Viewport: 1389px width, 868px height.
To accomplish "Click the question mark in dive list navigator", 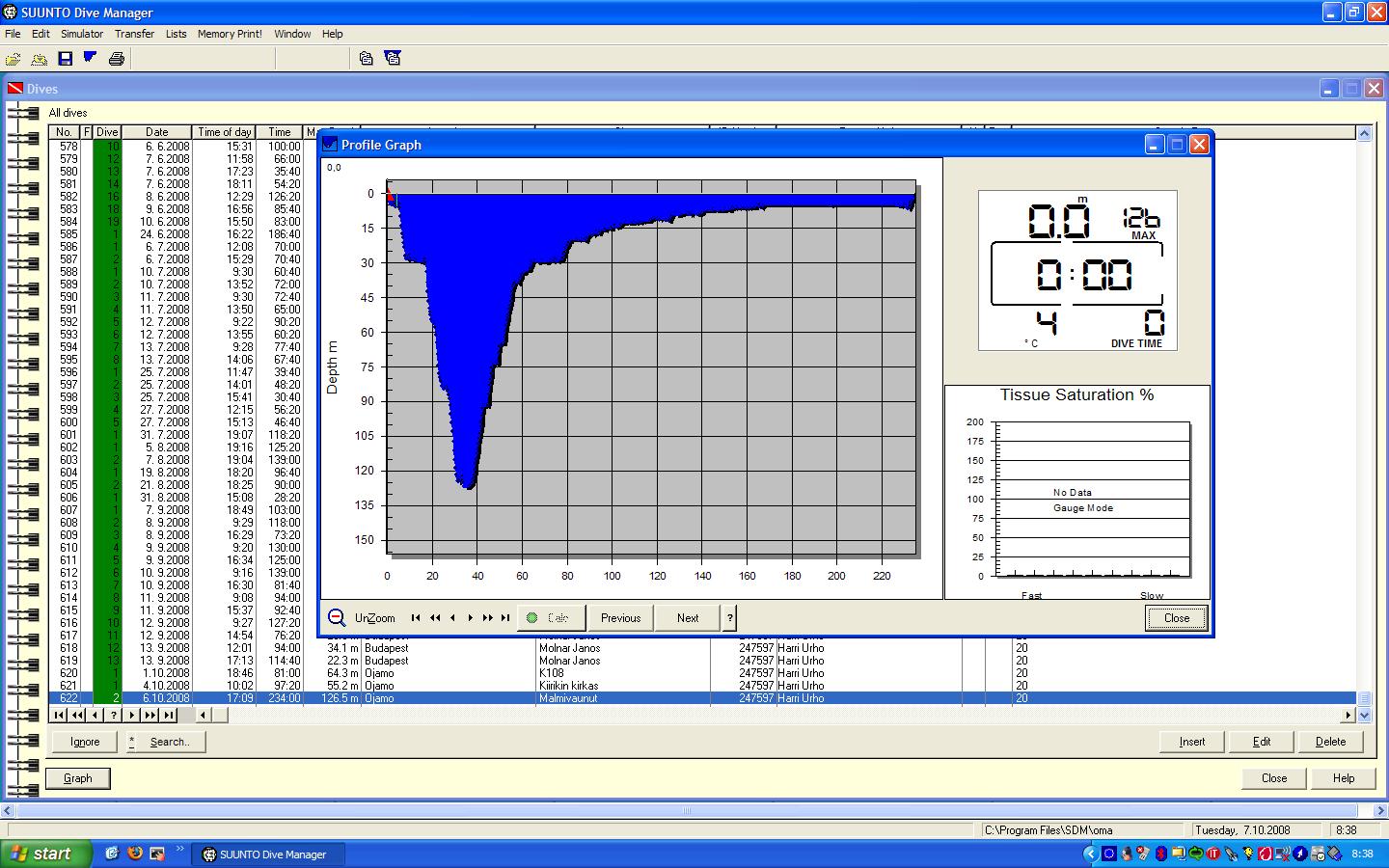I will click(x=114, y=715).
